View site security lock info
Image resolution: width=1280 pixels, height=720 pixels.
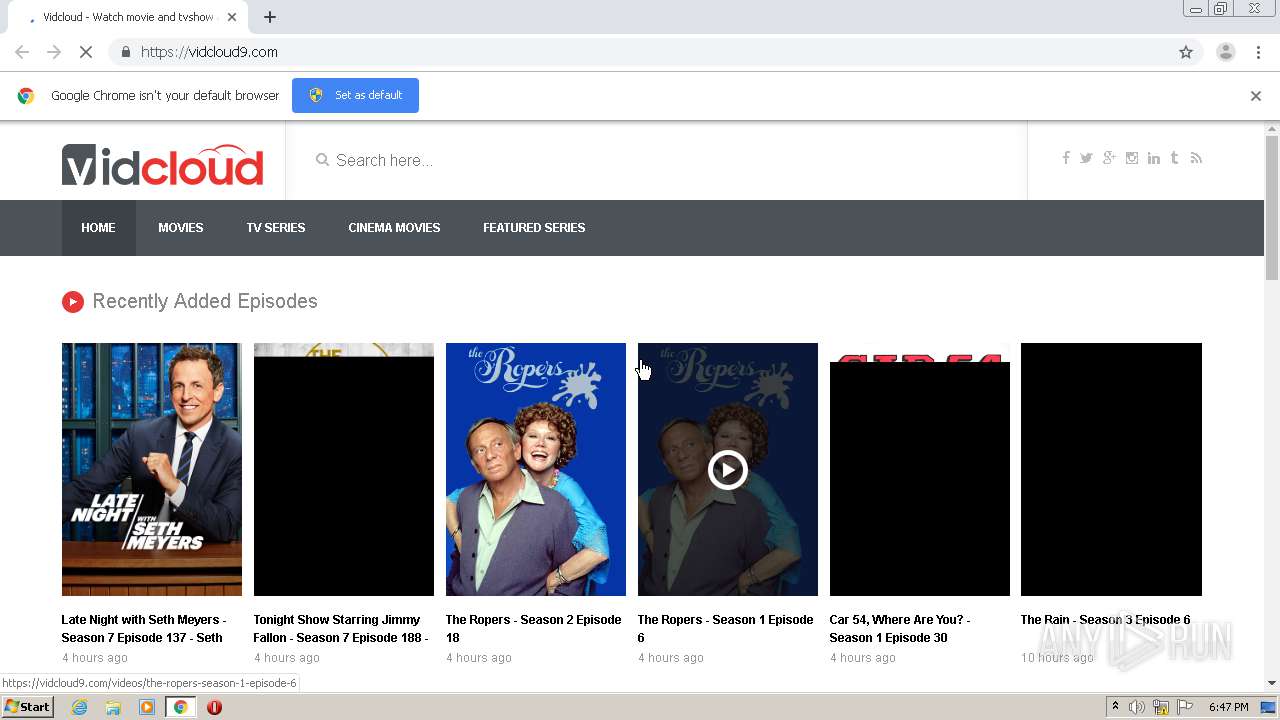point(125,52)
